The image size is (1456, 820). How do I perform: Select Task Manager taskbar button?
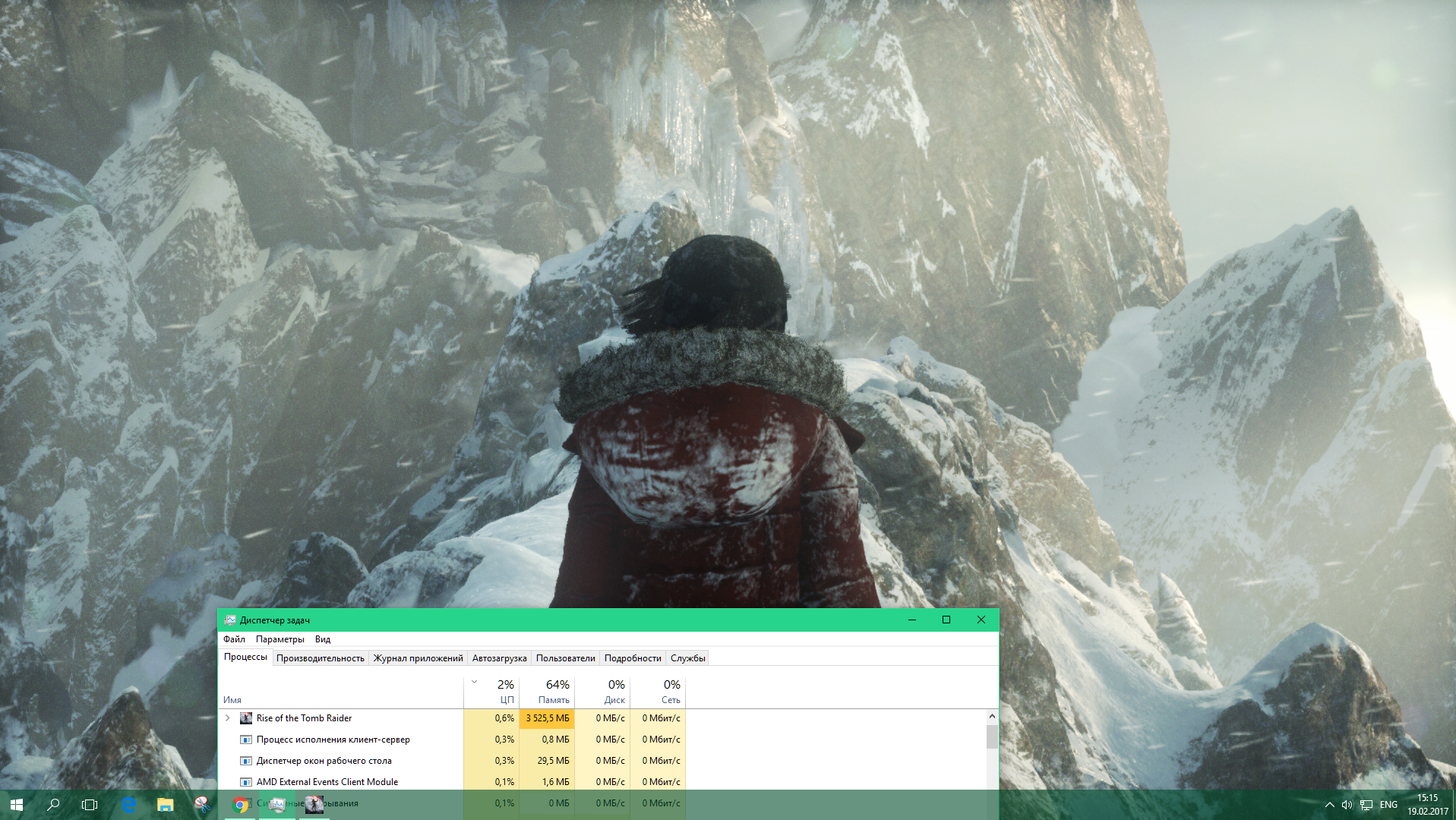[x=277, y=805]
